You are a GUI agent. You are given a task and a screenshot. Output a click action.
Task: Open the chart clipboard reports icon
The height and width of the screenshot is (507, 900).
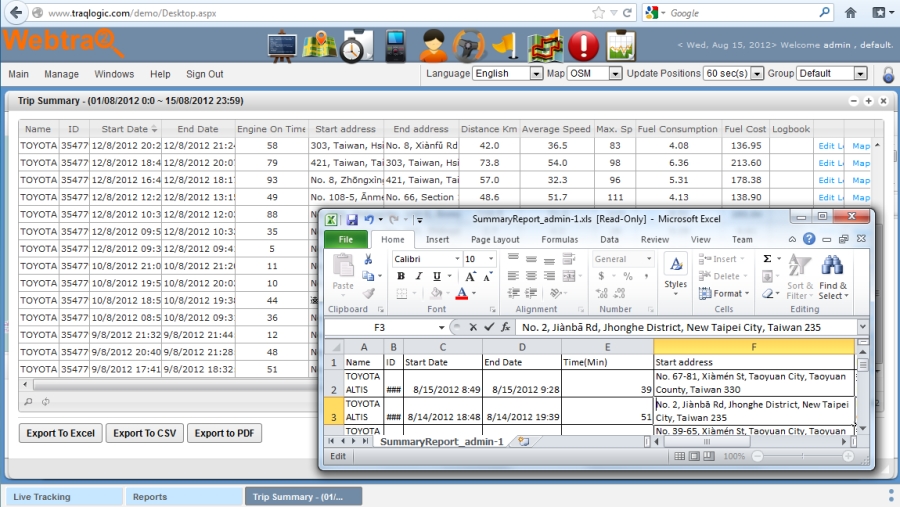(621, 45)
